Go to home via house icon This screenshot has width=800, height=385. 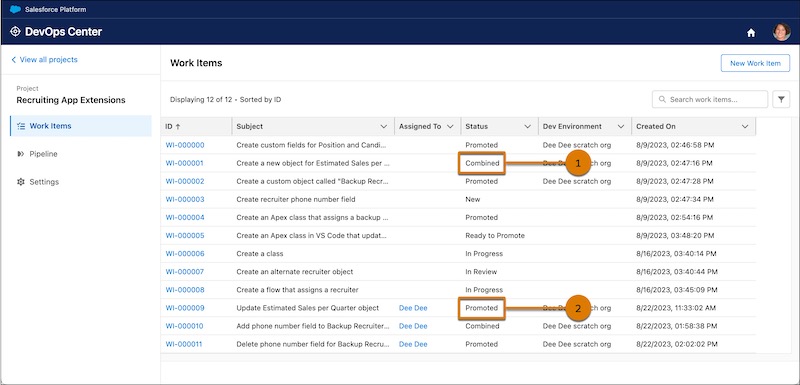[x=751, y=33]
